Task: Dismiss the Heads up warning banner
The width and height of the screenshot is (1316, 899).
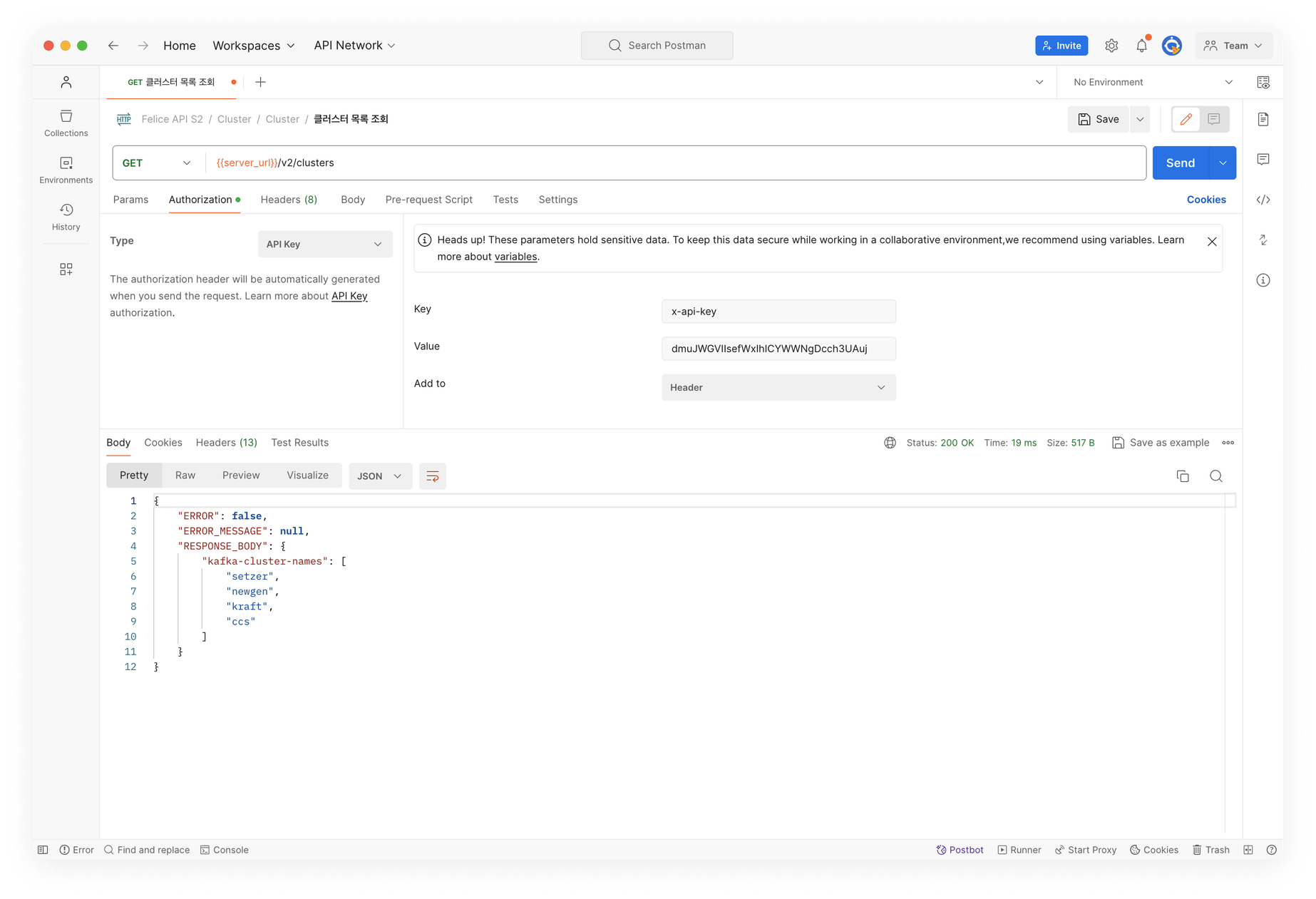Action: [x=1211, y=242]
